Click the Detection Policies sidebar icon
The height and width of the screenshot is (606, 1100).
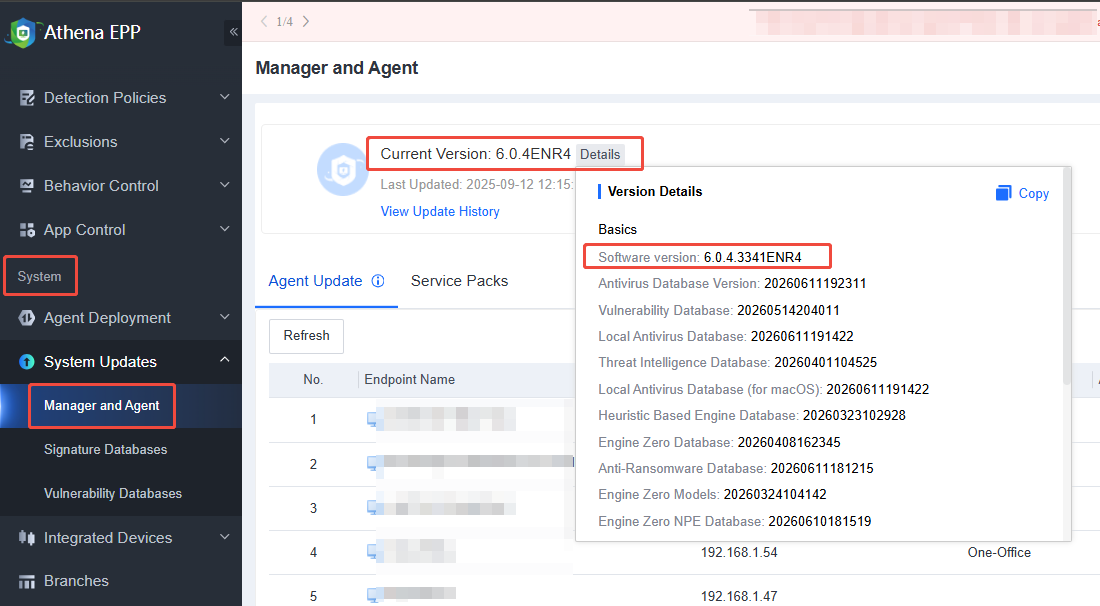point(27,97)
